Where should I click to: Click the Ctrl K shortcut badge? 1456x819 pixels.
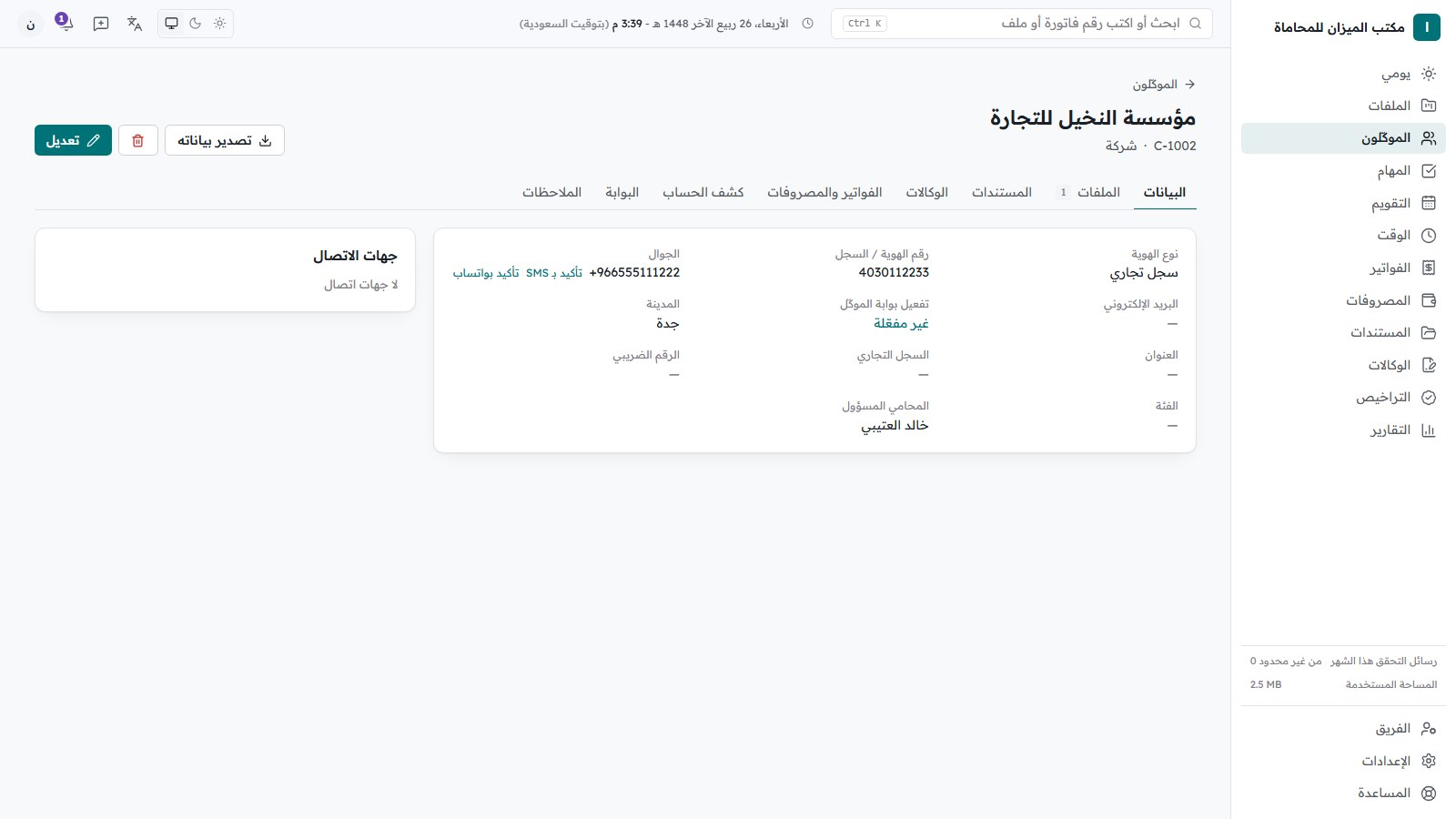tap(864, 24)
